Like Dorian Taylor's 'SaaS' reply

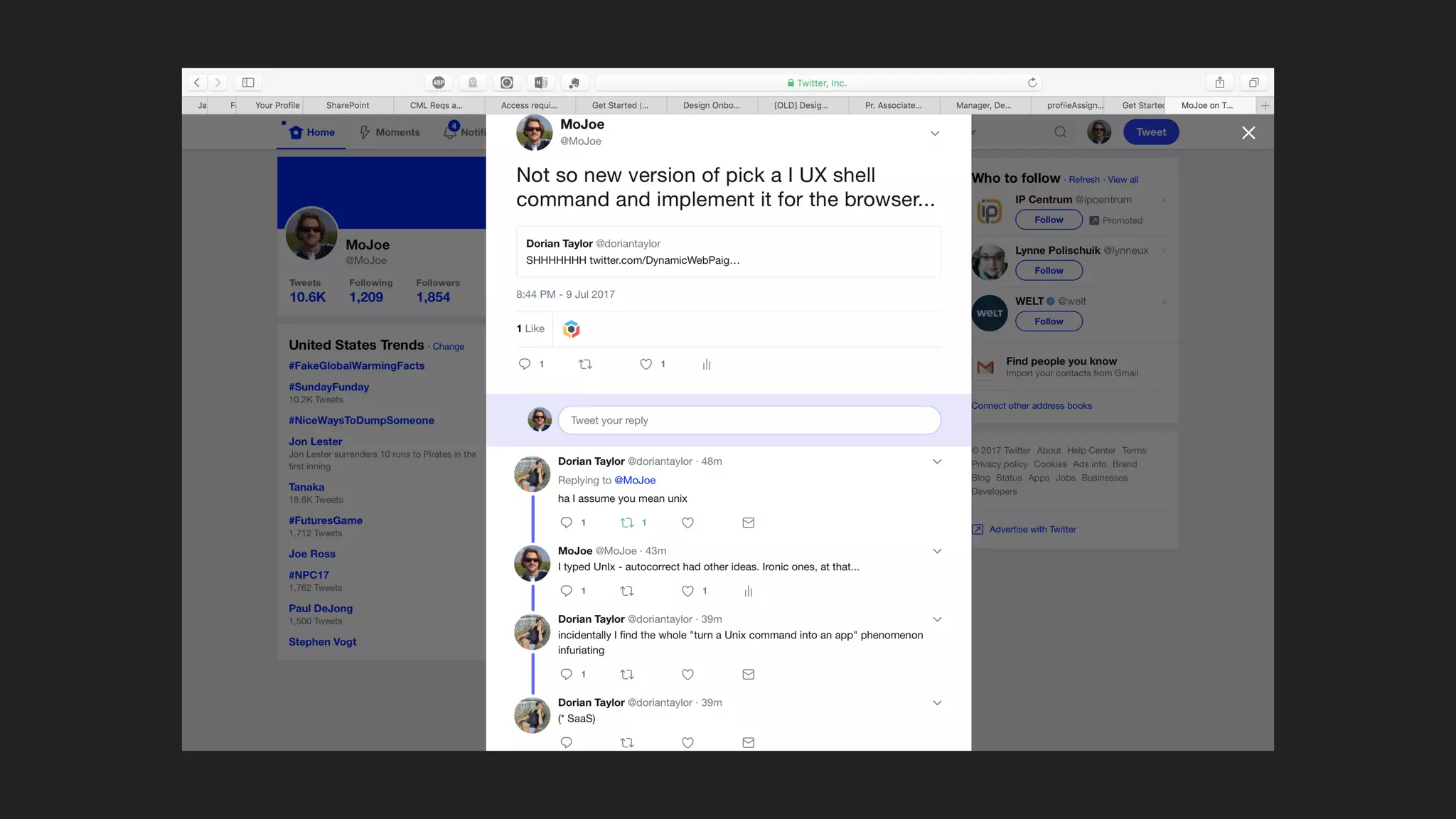(687, 742)
